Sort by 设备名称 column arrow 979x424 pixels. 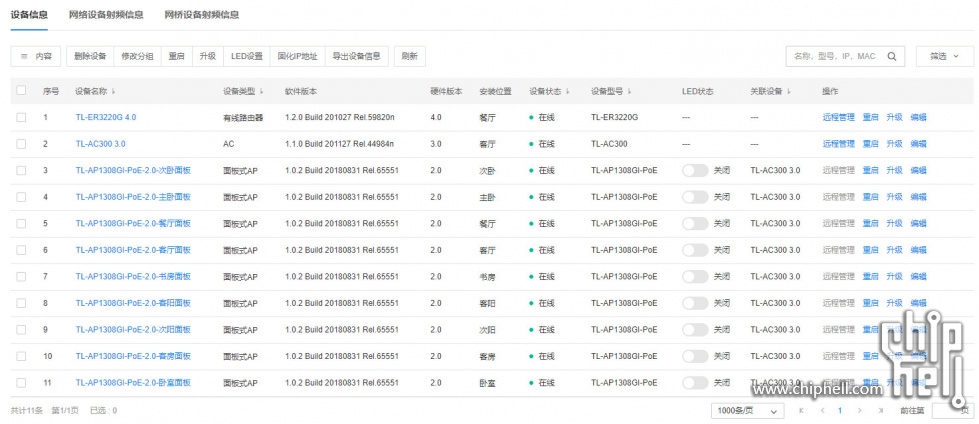pyautogui.click(x=113, y=91)
